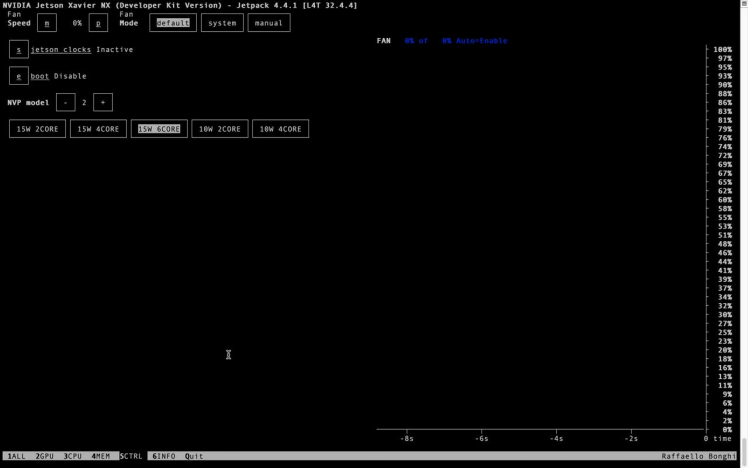
Task: Click the -2s time axis label
Action: coord(631,438)
